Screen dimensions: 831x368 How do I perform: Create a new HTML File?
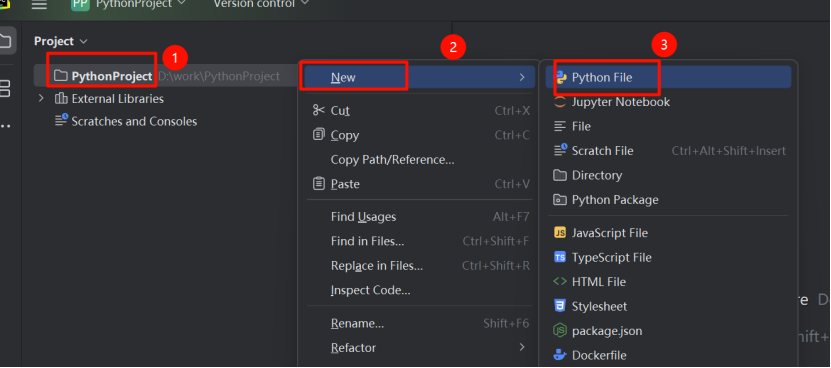[x=668, y=282]
